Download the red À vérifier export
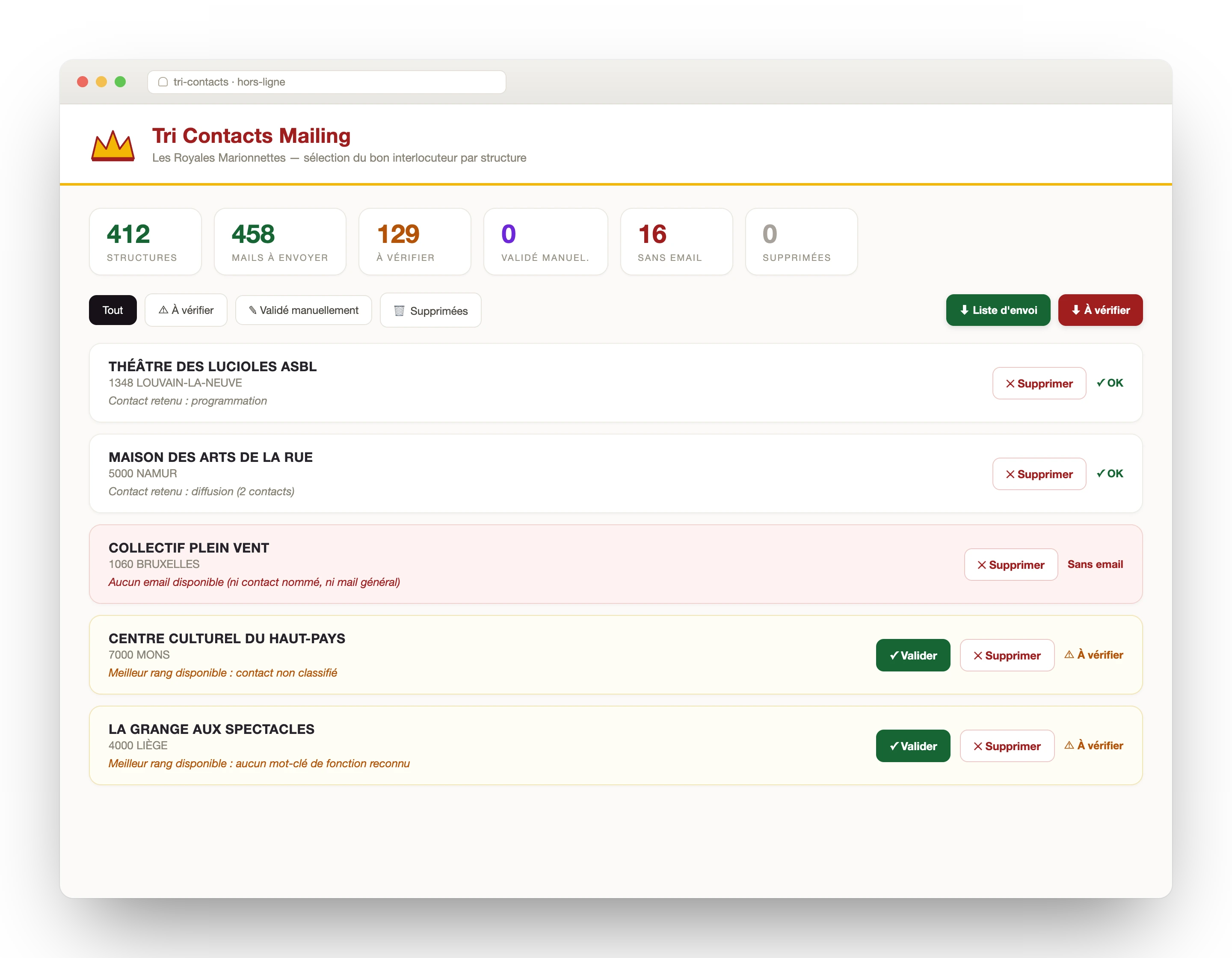This screenshot has width=1232, height=958. click(1101, 310)
